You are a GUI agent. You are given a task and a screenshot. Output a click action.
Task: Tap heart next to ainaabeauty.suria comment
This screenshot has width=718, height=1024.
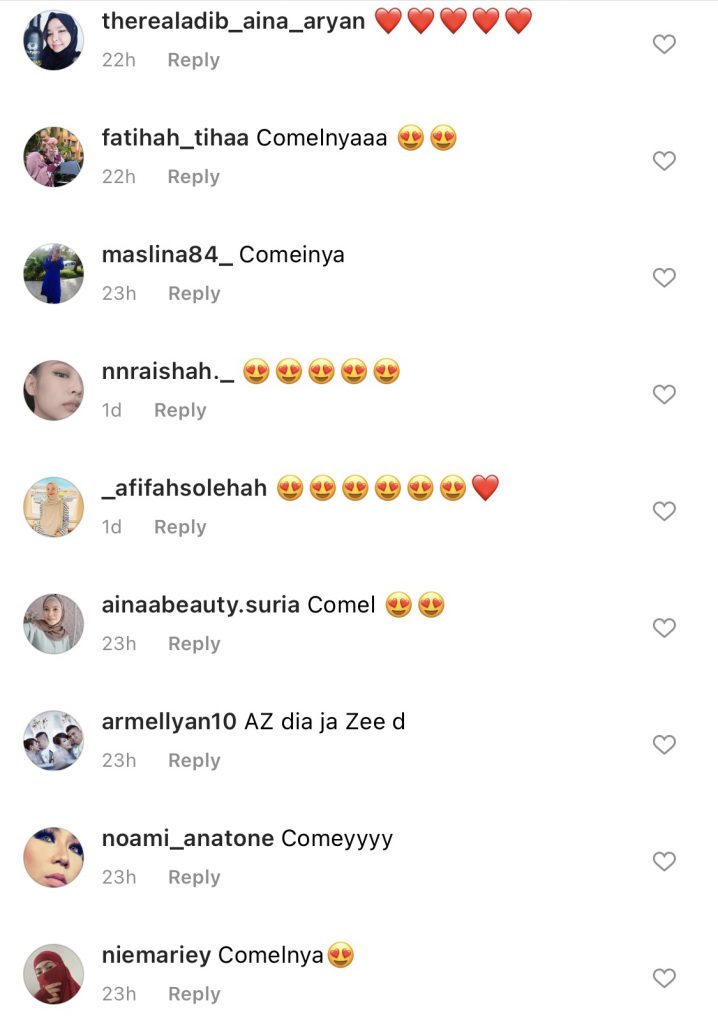click(664, 628)
